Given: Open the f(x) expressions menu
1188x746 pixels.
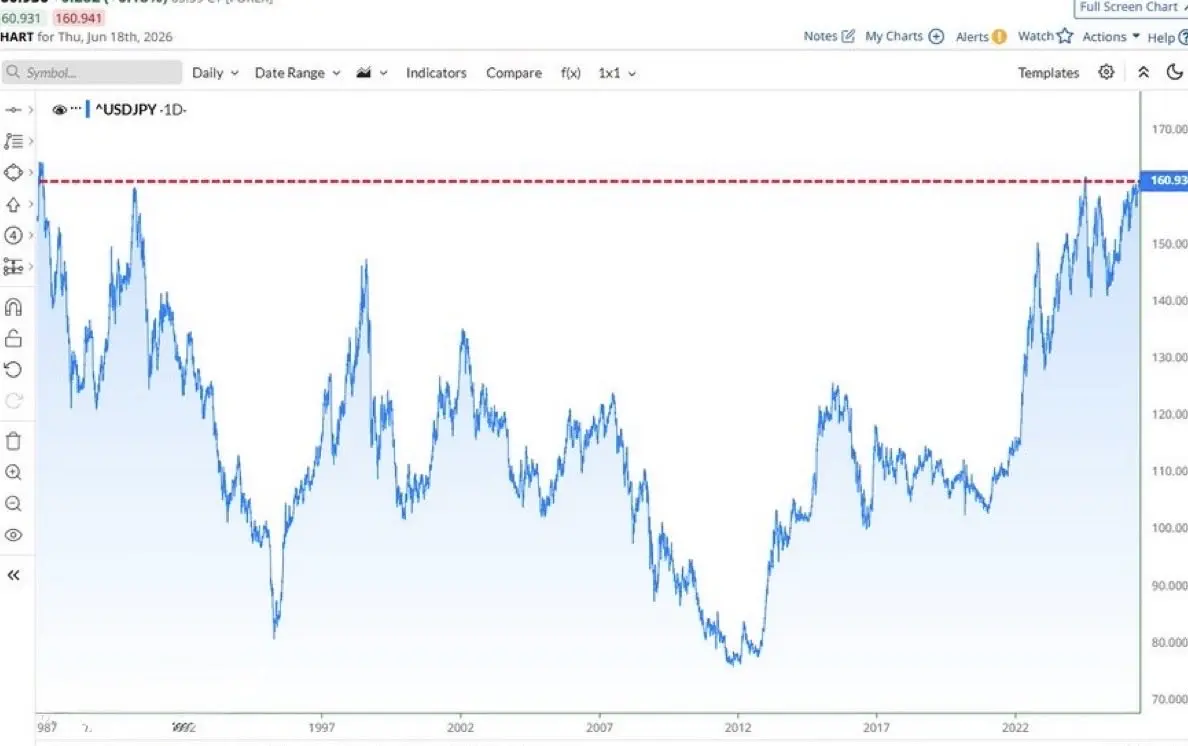Looking at the screenshot, I should click(571, 73).
